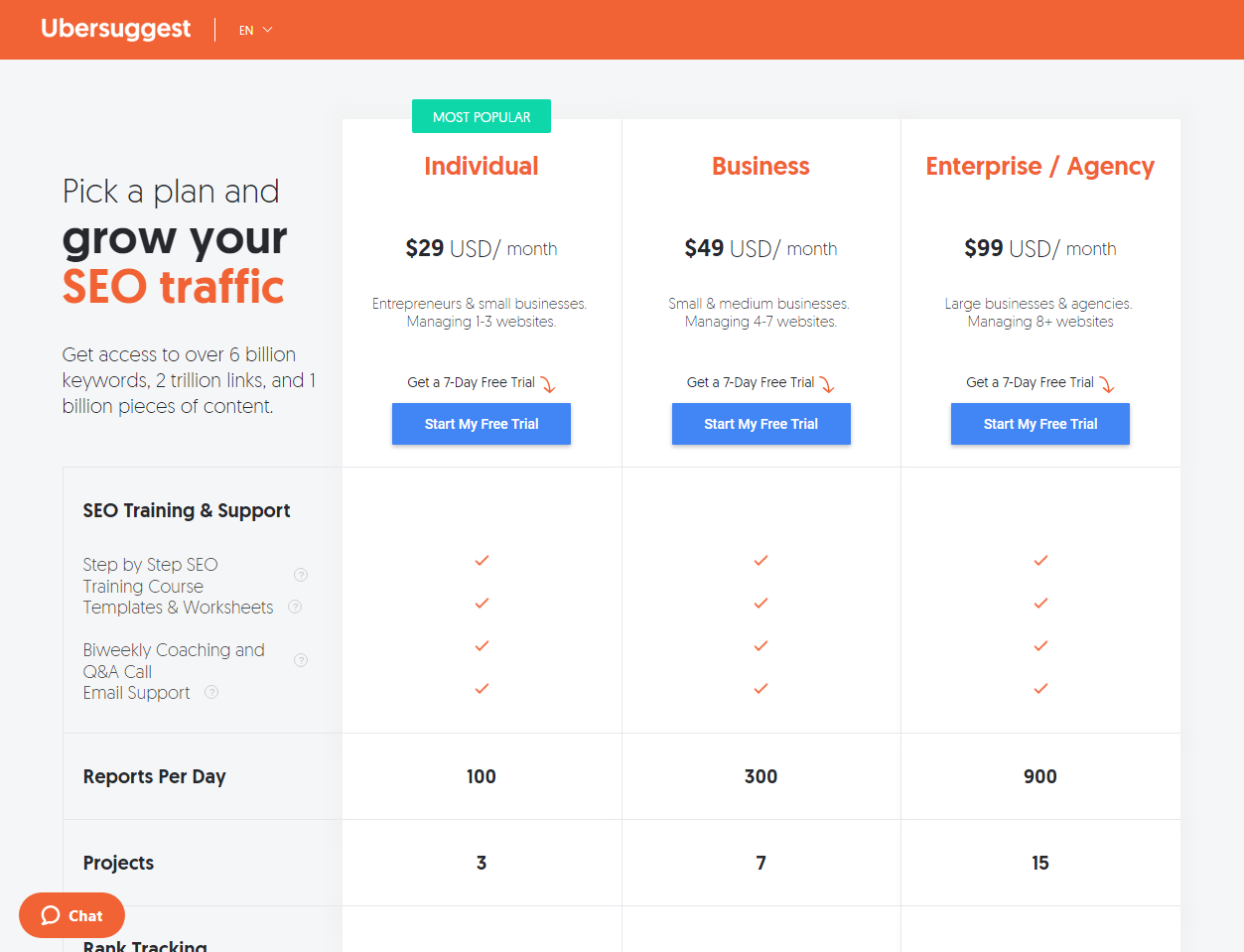1244x952 pixels.
Task: Click 'Get a 7-Day Free Trial' under Business
Action: (751, 382)
